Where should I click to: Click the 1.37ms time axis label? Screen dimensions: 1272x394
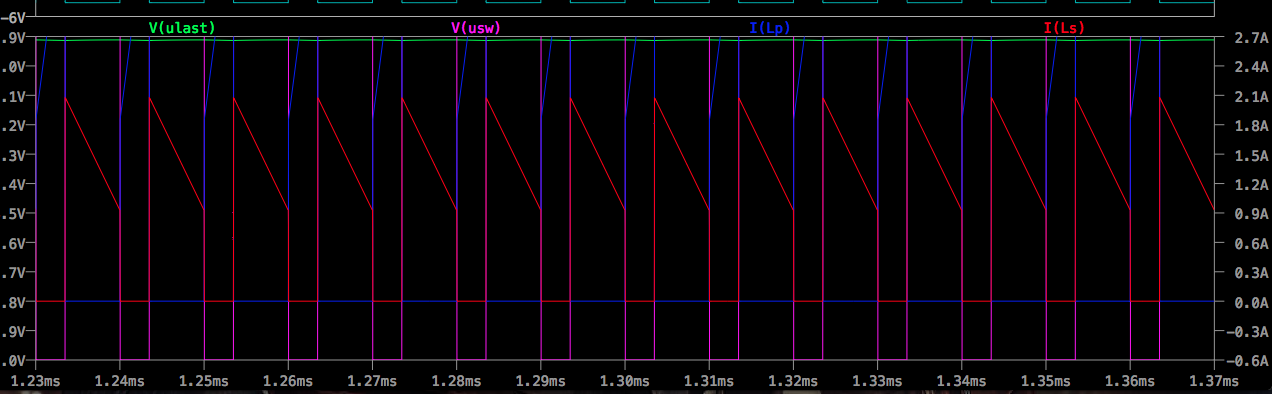coord(1214,380)
